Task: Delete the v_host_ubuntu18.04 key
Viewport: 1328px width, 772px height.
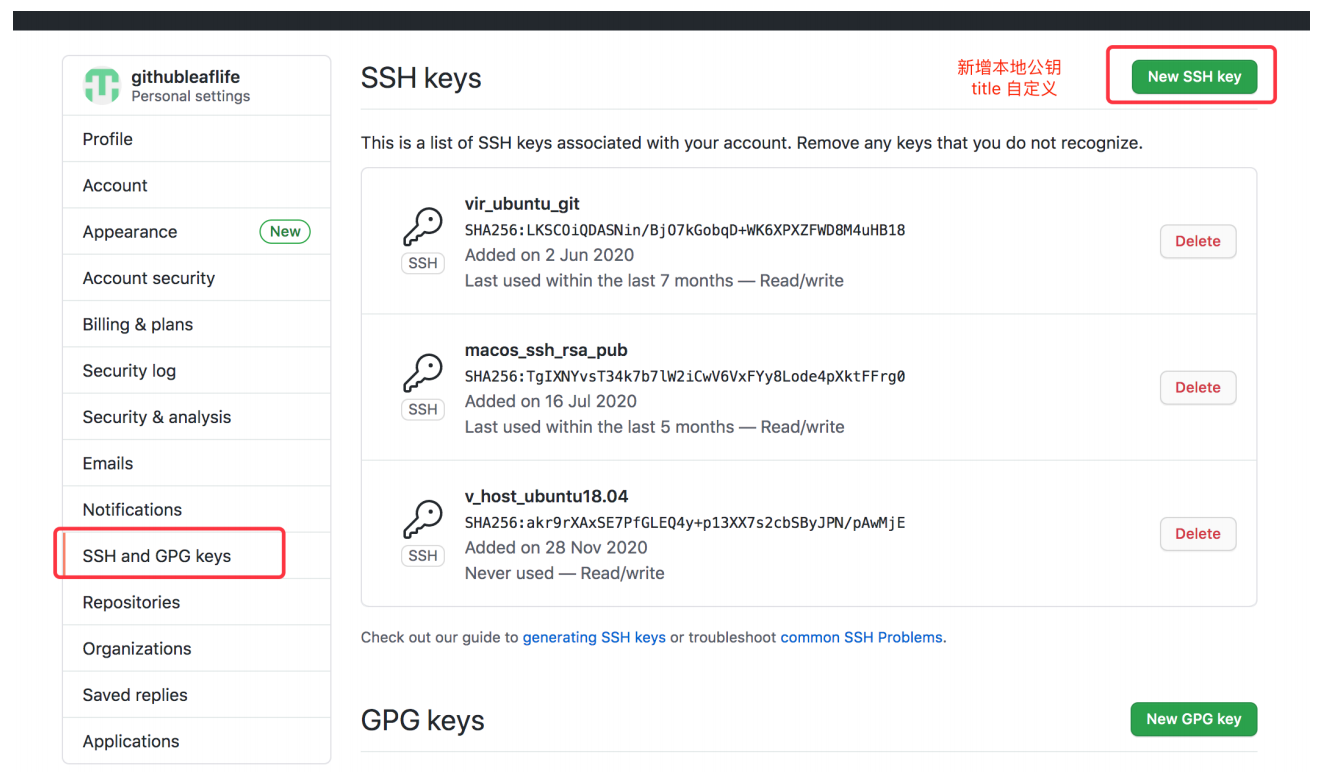Action: click(x=1198, y=533)
